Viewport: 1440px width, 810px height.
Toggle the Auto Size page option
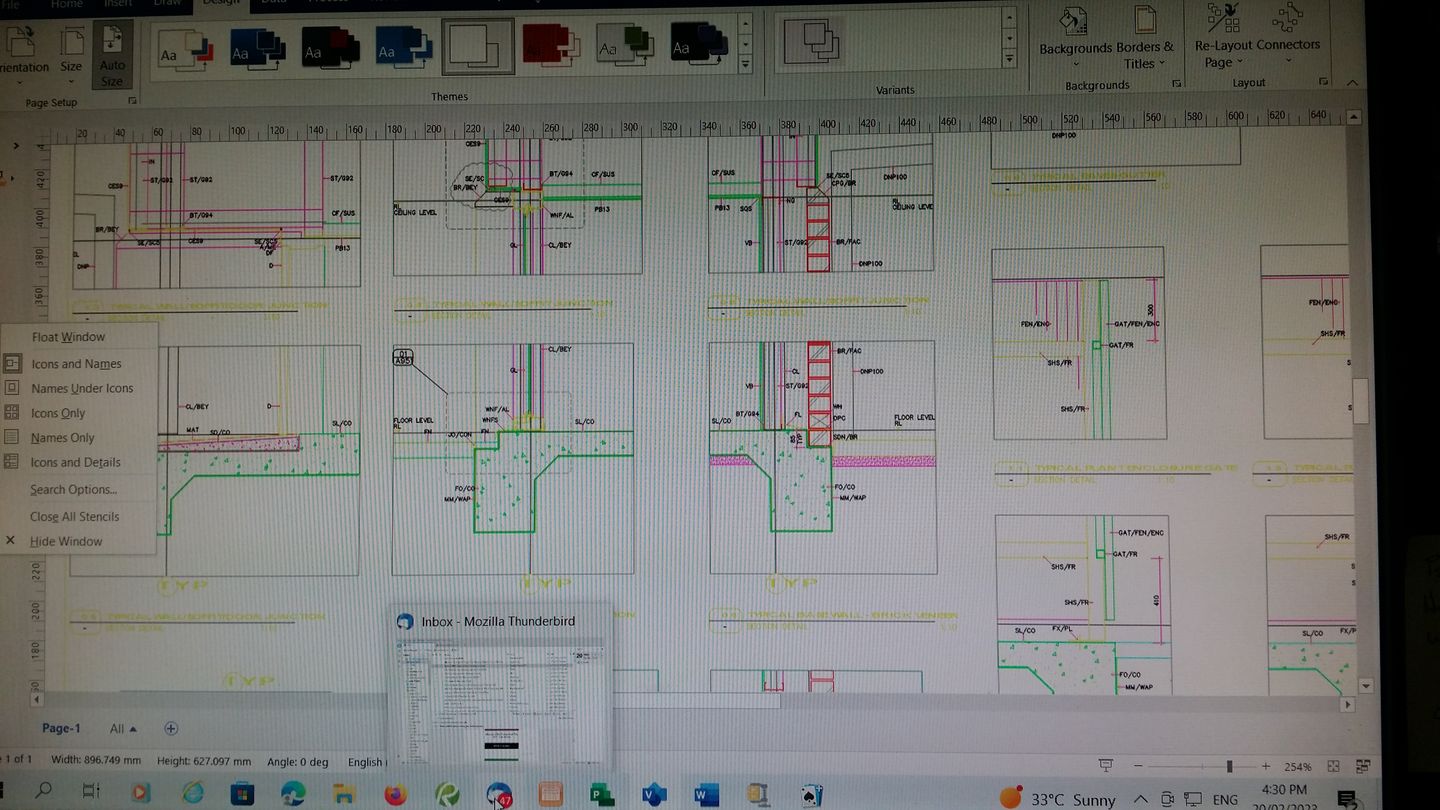(x=112, y=54)
